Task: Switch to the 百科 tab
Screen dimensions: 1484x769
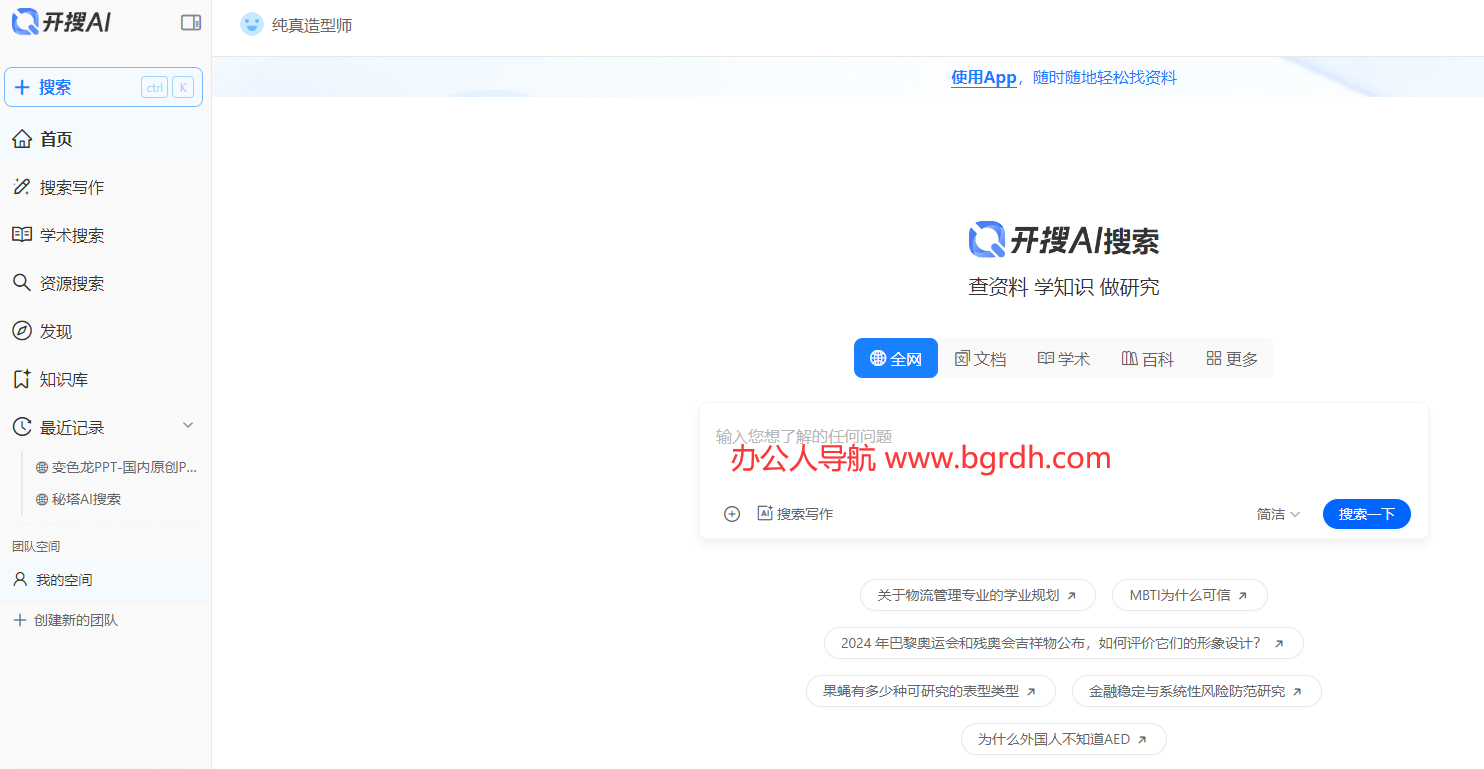Action: [x=1148, y=358]
